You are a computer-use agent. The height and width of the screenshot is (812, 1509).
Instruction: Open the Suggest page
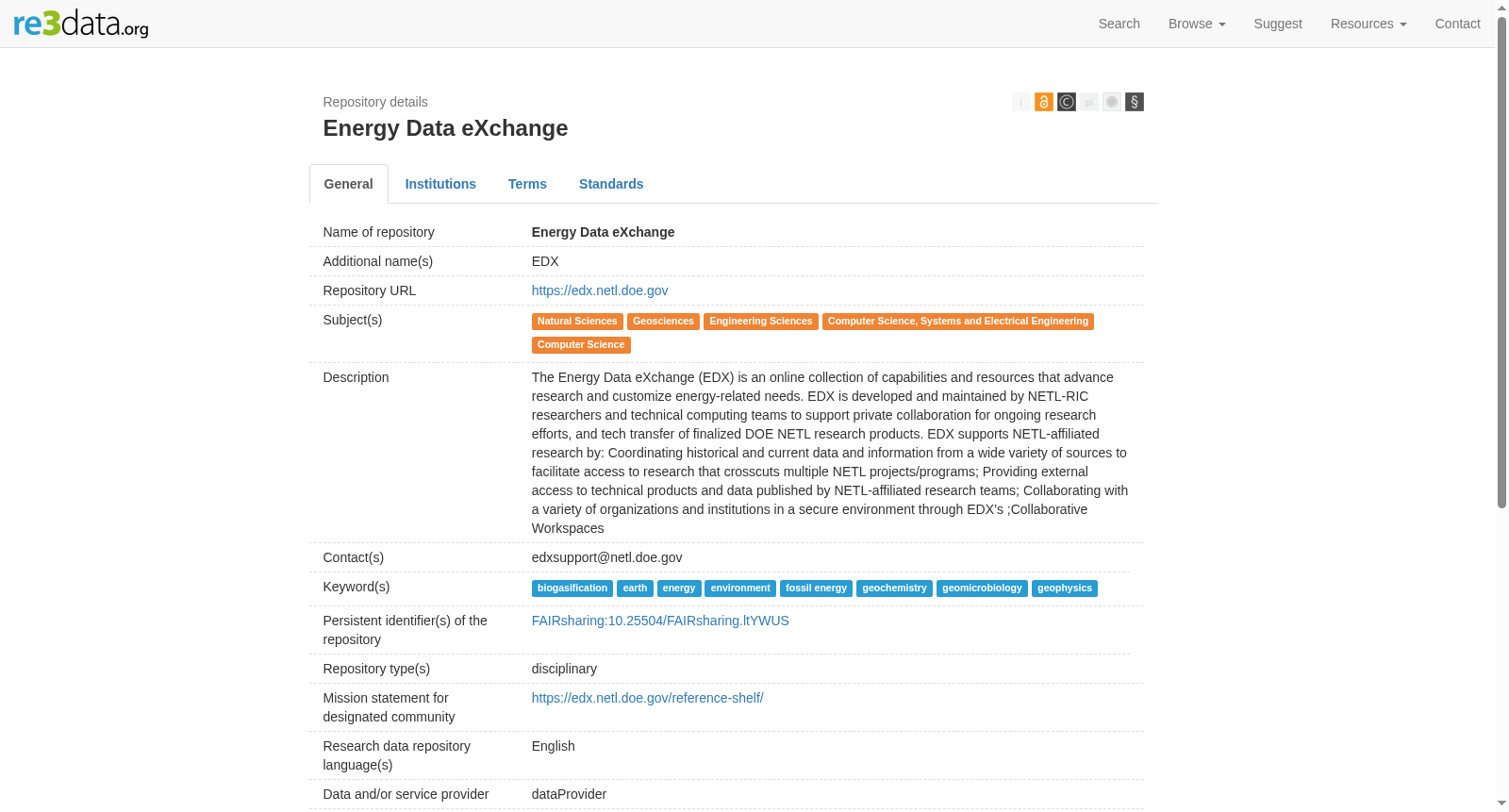1278,24
